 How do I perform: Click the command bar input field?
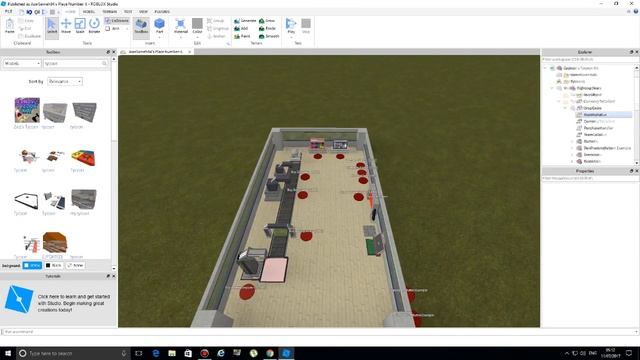coord(320,332)
